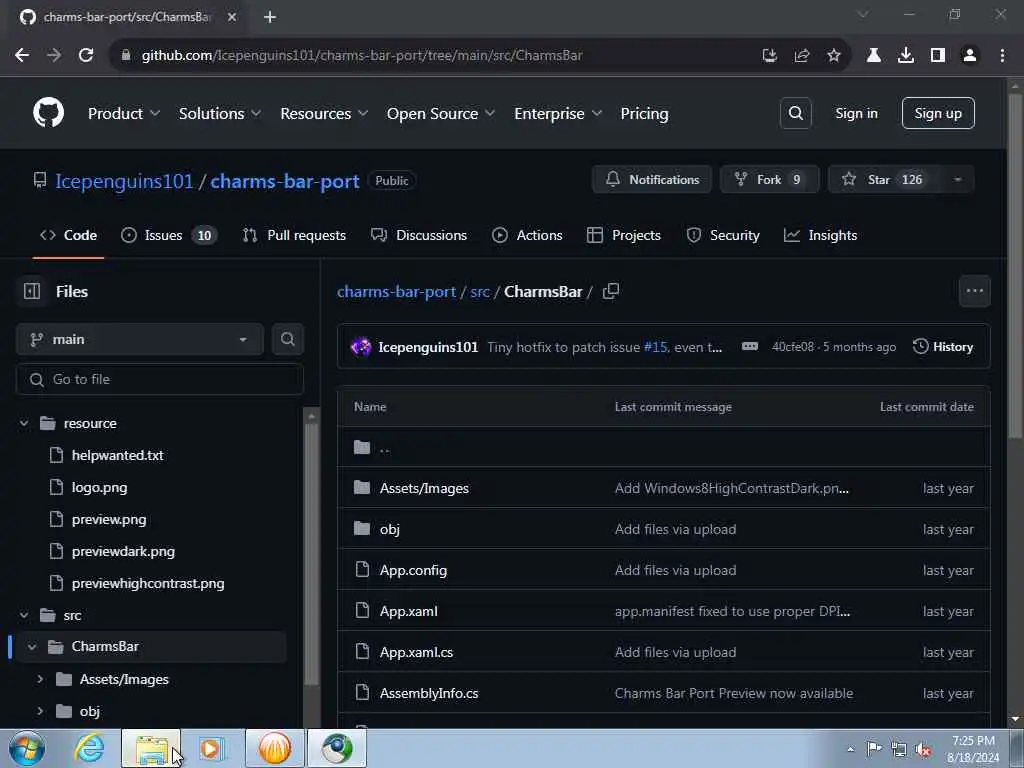Open install app icon in address bar

pos(770,56)
